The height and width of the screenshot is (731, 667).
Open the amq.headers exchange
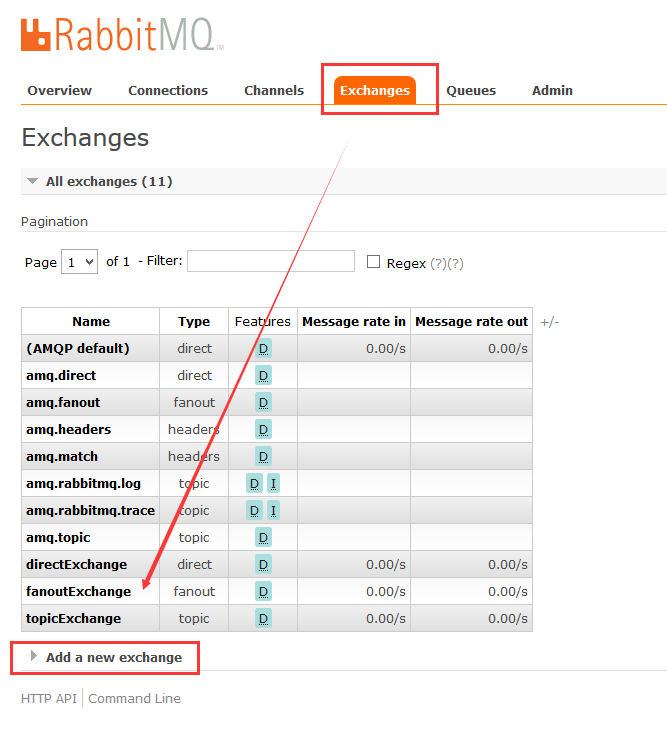click(69, 429)
